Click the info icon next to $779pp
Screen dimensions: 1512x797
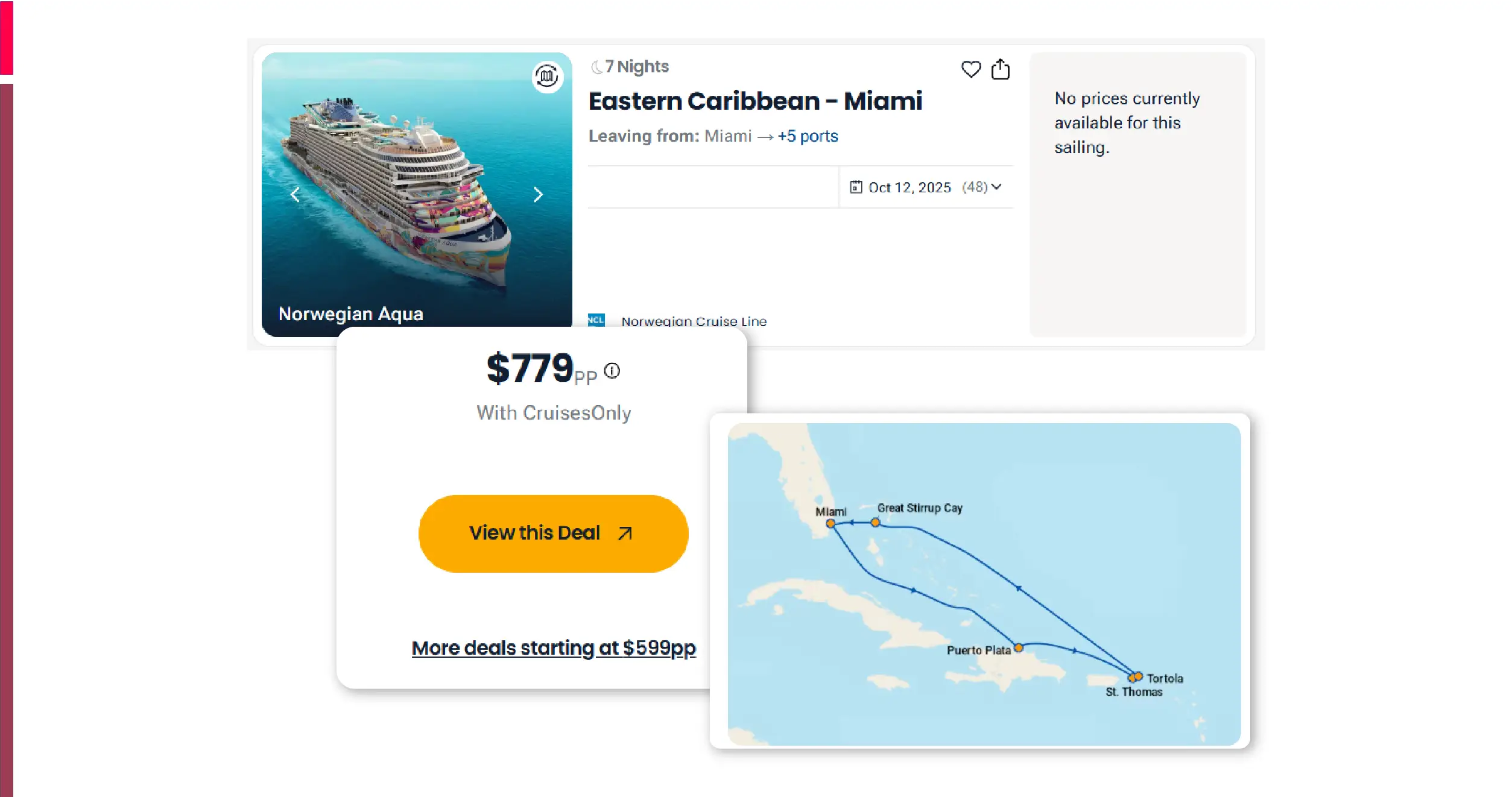click(x=612, y=371)
